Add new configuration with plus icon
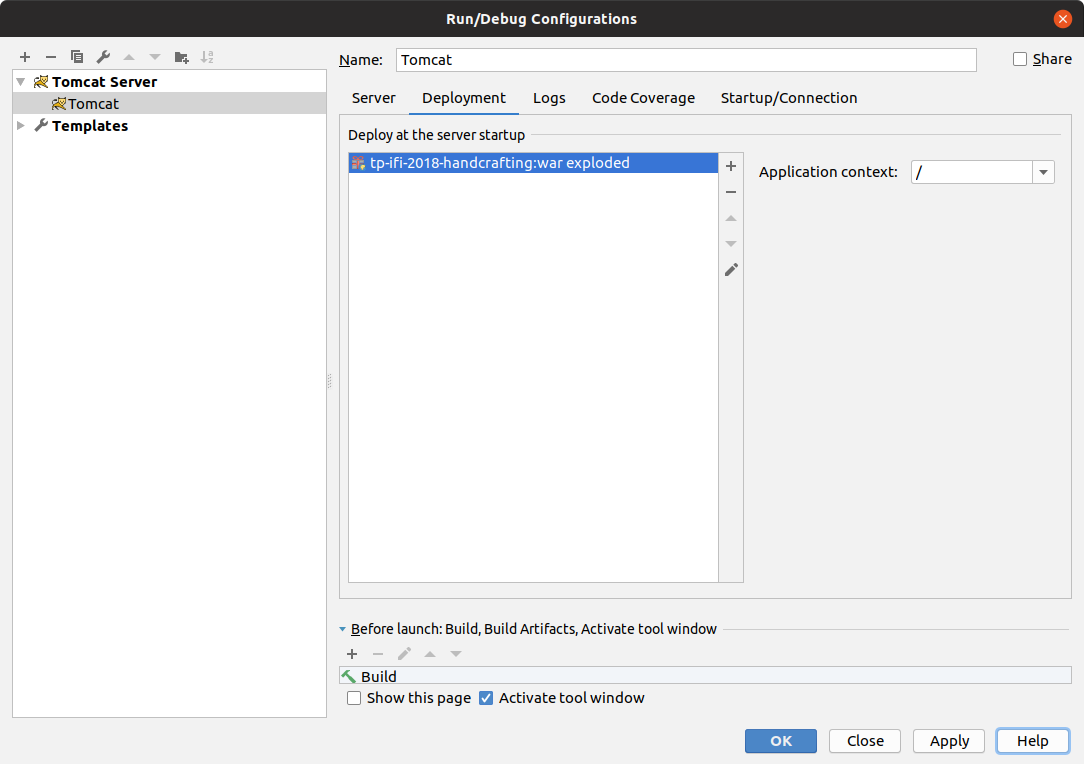The height and width of the screenshot is (764, 1084). click(25, 57)
